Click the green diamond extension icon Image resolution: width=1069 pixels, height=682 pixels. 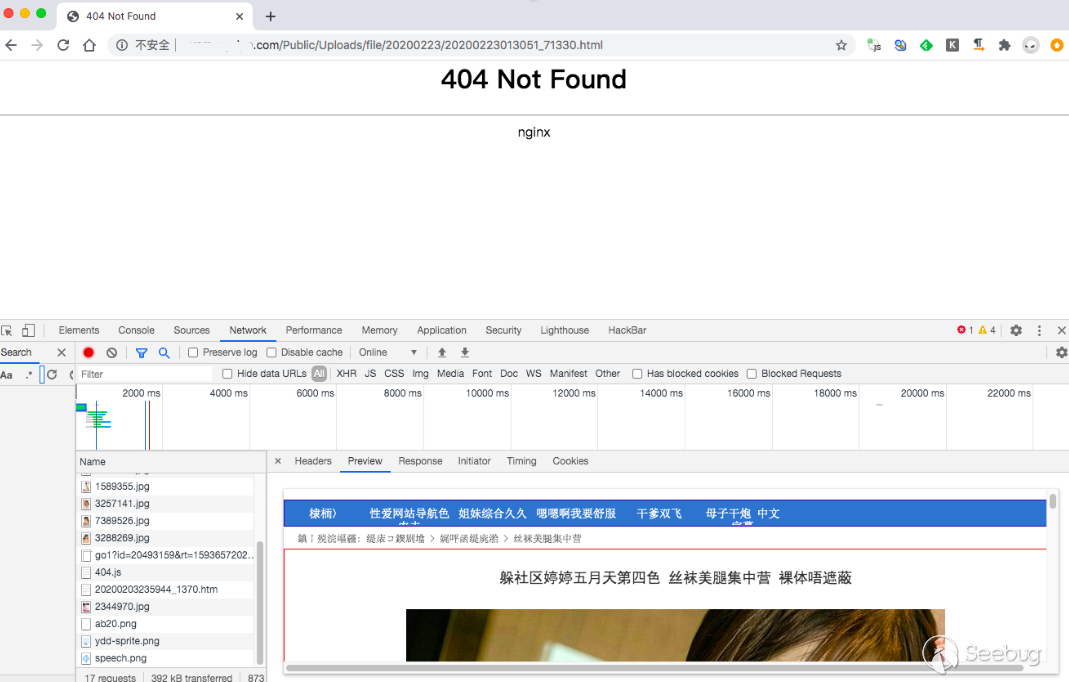[x=926, y=45]
